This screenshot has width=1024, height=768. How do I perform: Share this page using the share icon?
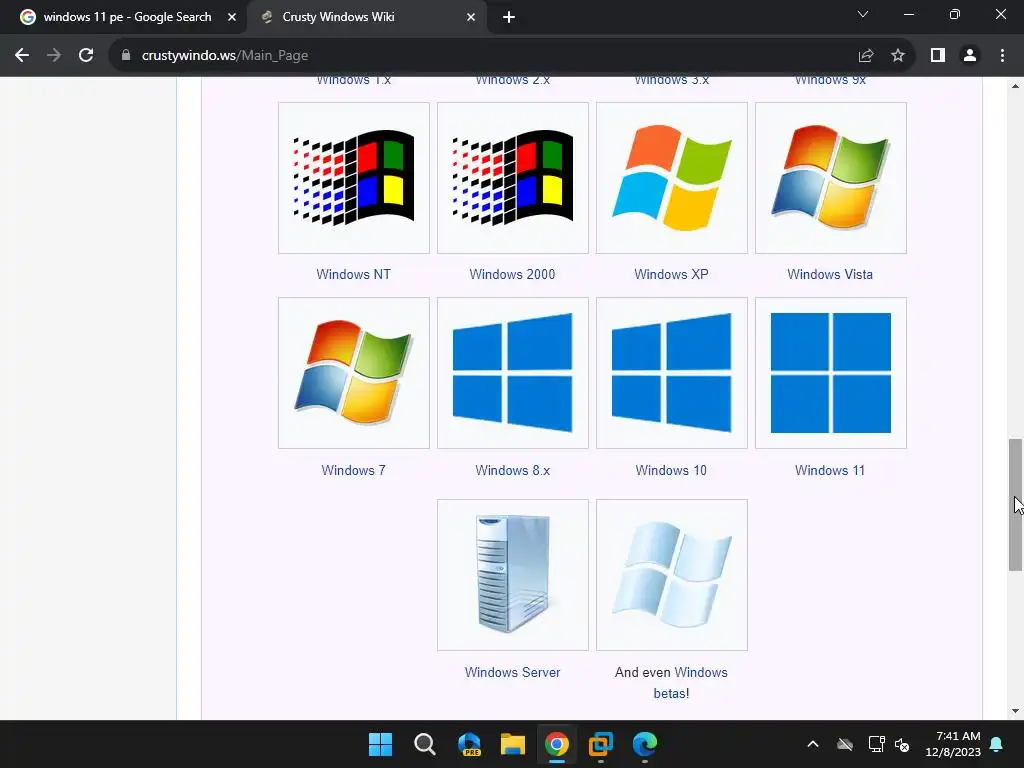[x=866, y=56]
